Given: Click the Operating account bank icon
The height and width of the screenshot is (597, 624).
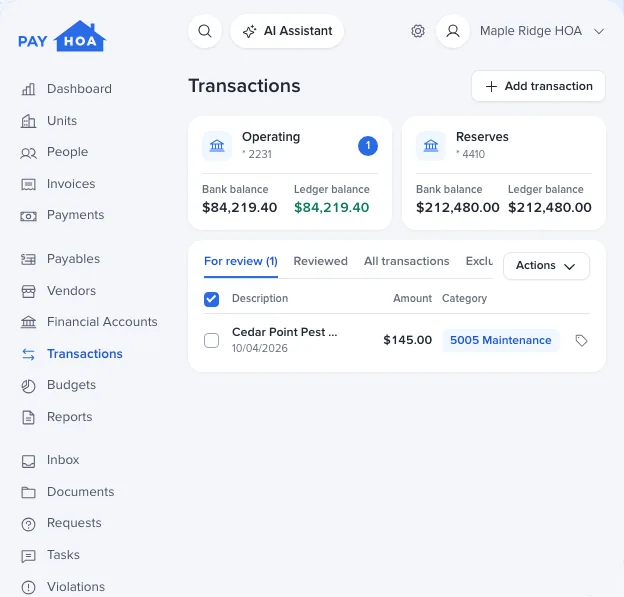Looking at the screenshot, I should point(217,146).
